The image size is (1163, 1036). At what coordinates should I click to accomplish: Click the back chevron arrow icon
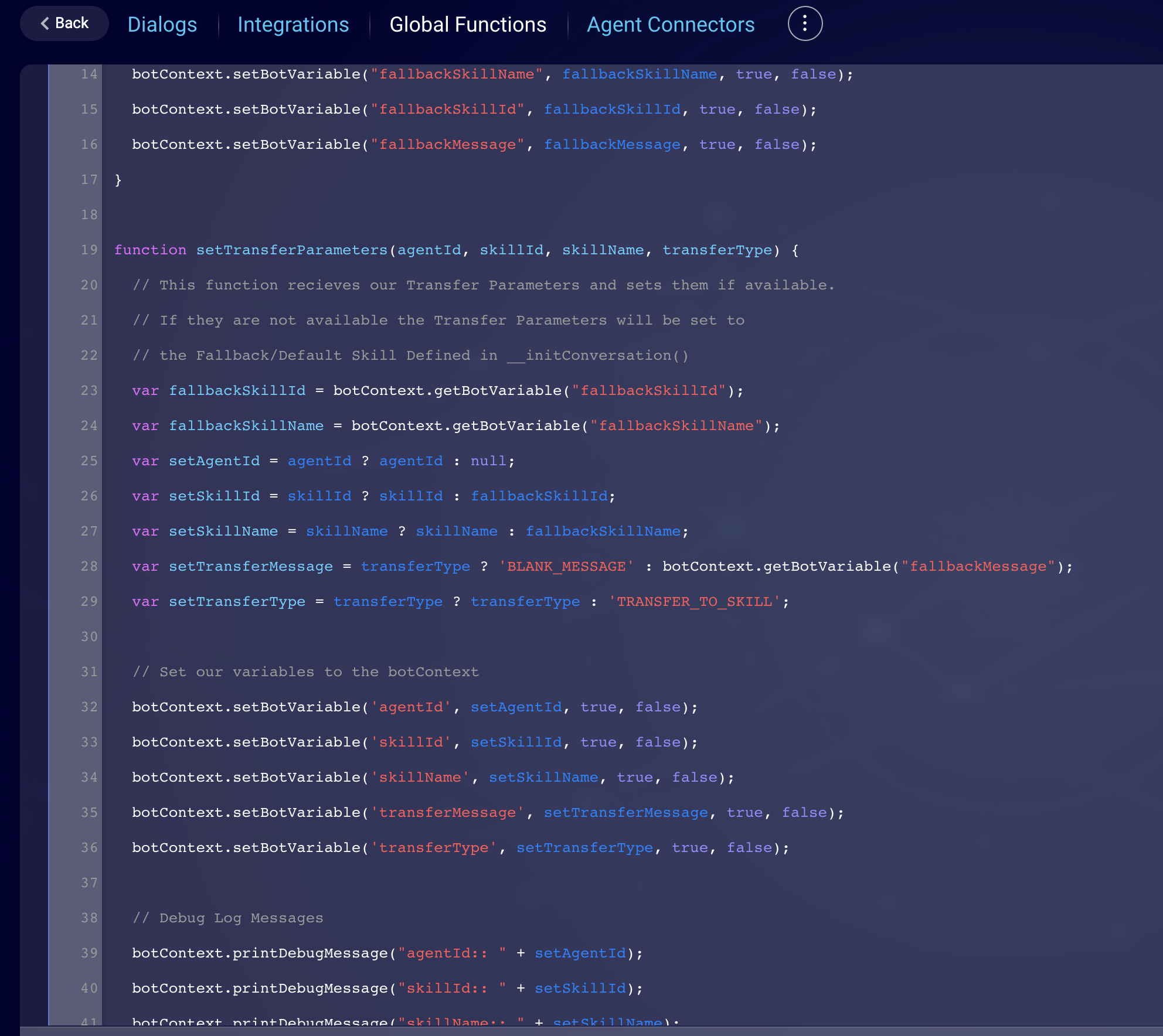point(45,23)
